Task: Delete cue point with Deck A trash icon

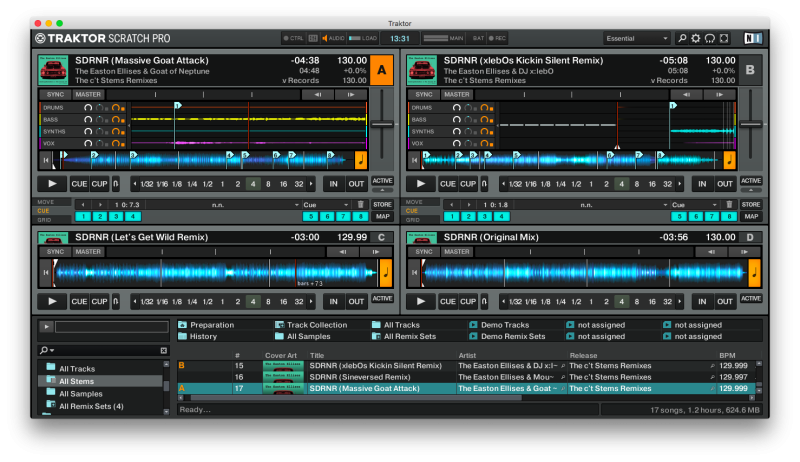Action: coord(361,204)
